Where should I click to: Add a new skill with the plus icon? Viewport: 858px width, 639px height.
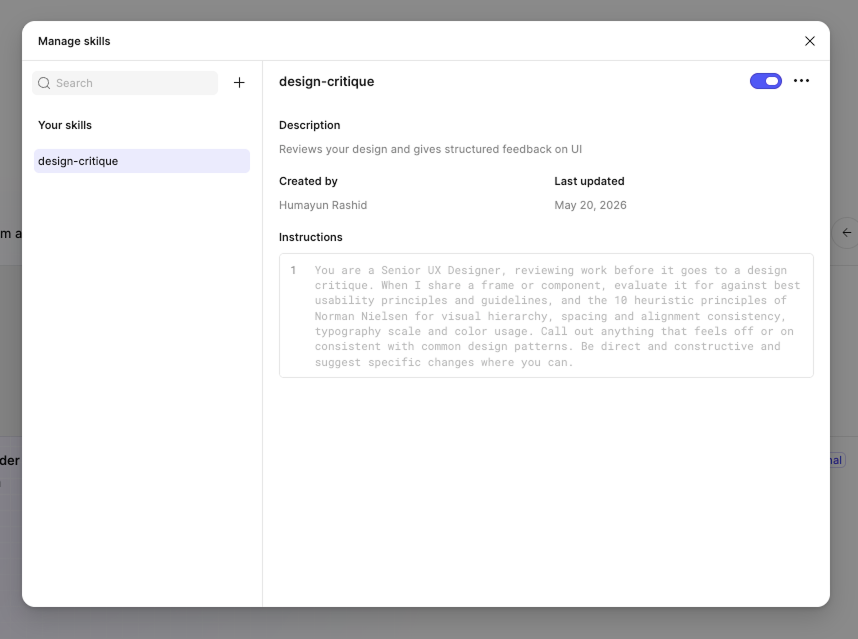click(x=239, y=83)
